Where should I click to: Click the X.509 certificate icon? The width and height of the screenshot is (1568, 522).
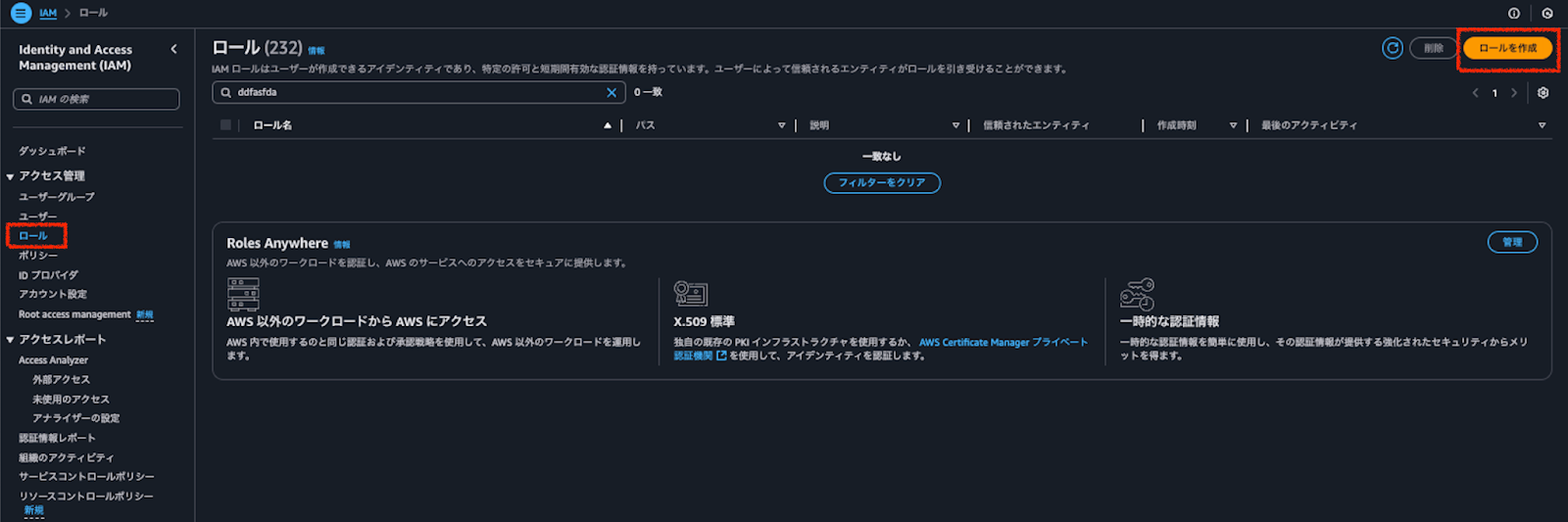(x=690, y=293)
